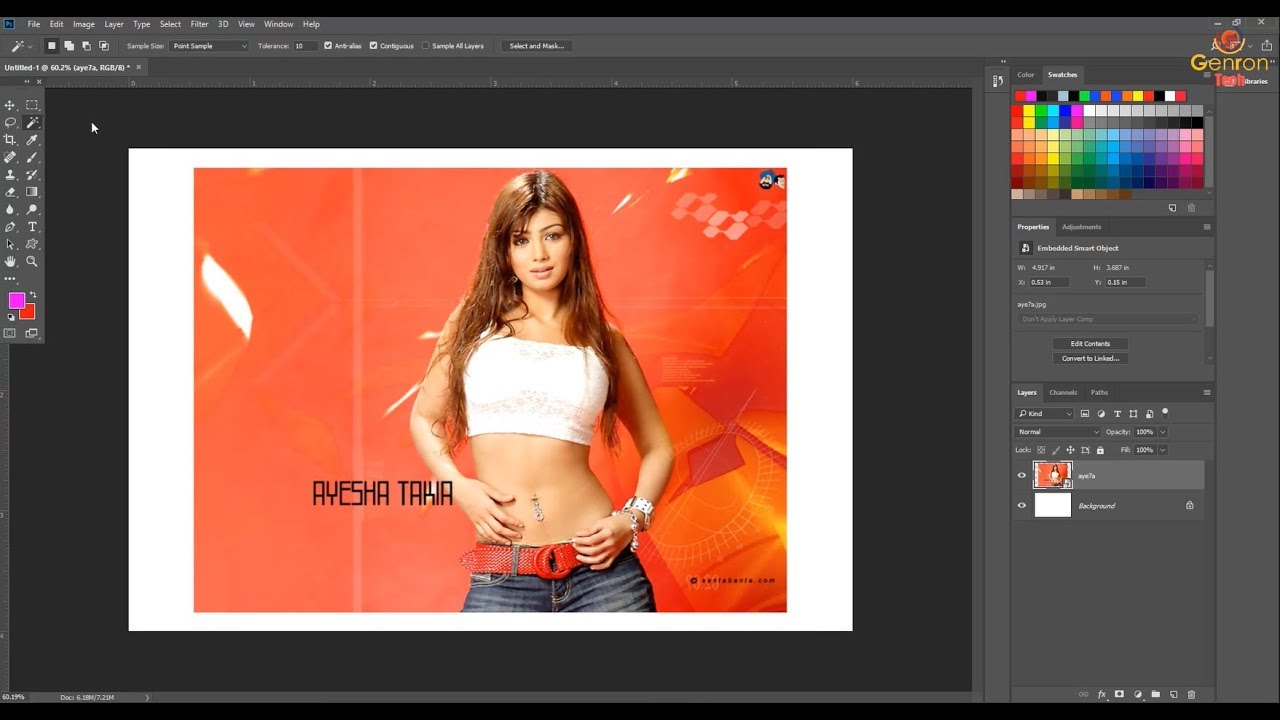1280x720 pixels.
Task: Select the Path Selection tool
Action: tap(10, 244)
